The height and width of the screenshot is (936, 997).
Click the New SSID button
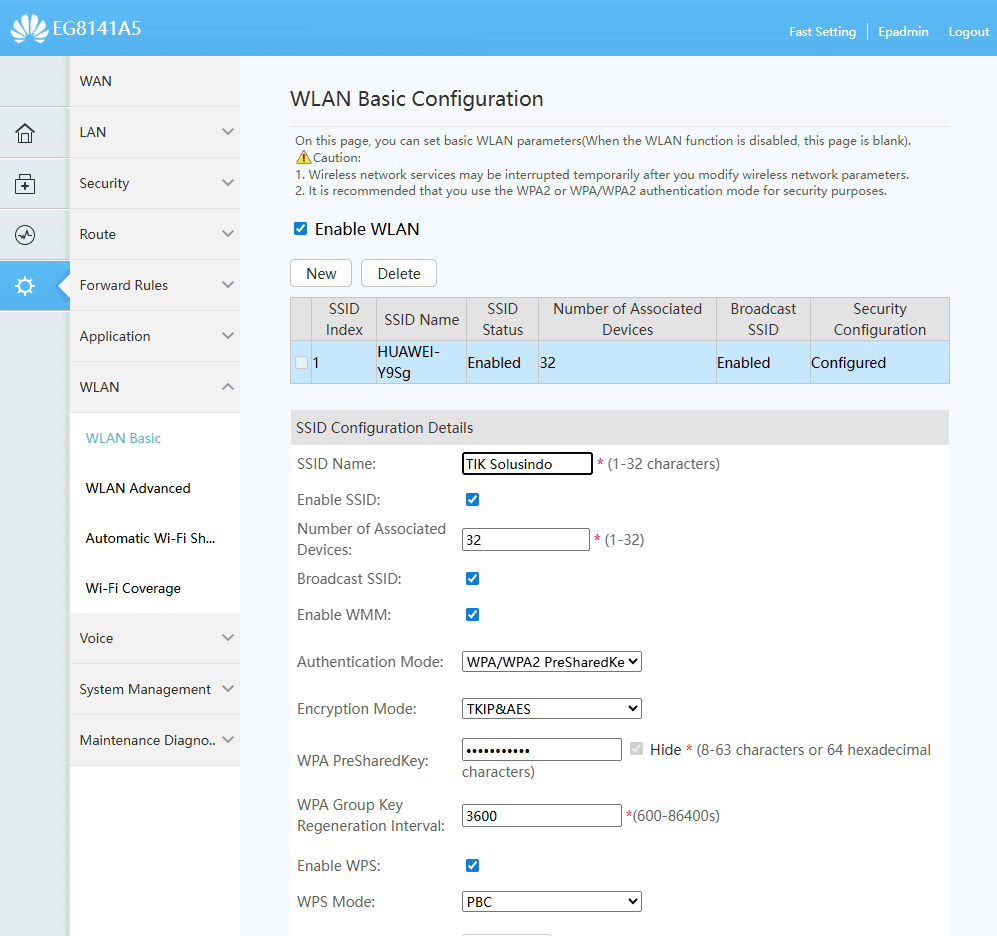321,274
